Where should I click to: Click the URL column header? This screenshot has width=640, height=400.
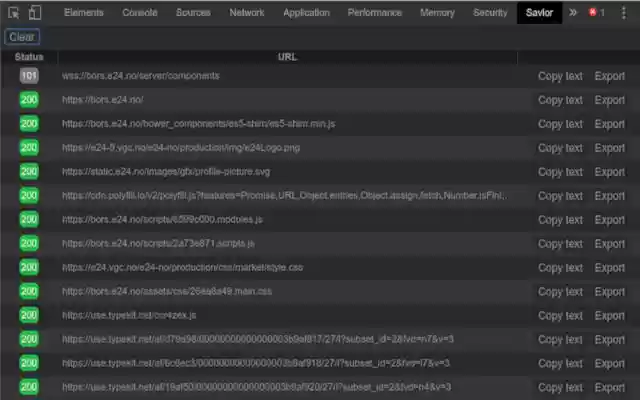pyautogui.click(x=287, y=57)
